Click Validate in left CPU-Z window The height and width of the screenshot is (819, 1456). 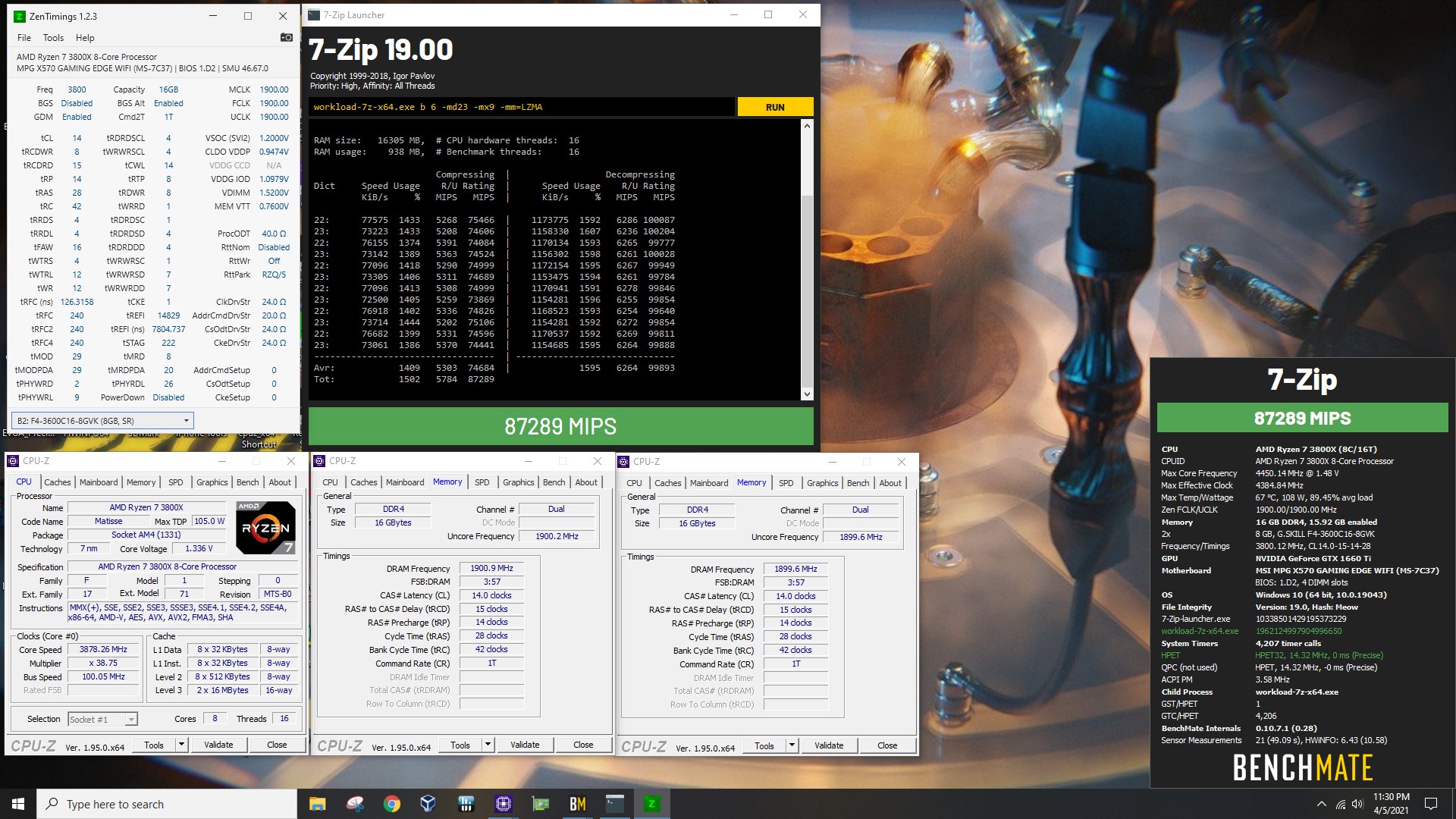tap(218, 745)
